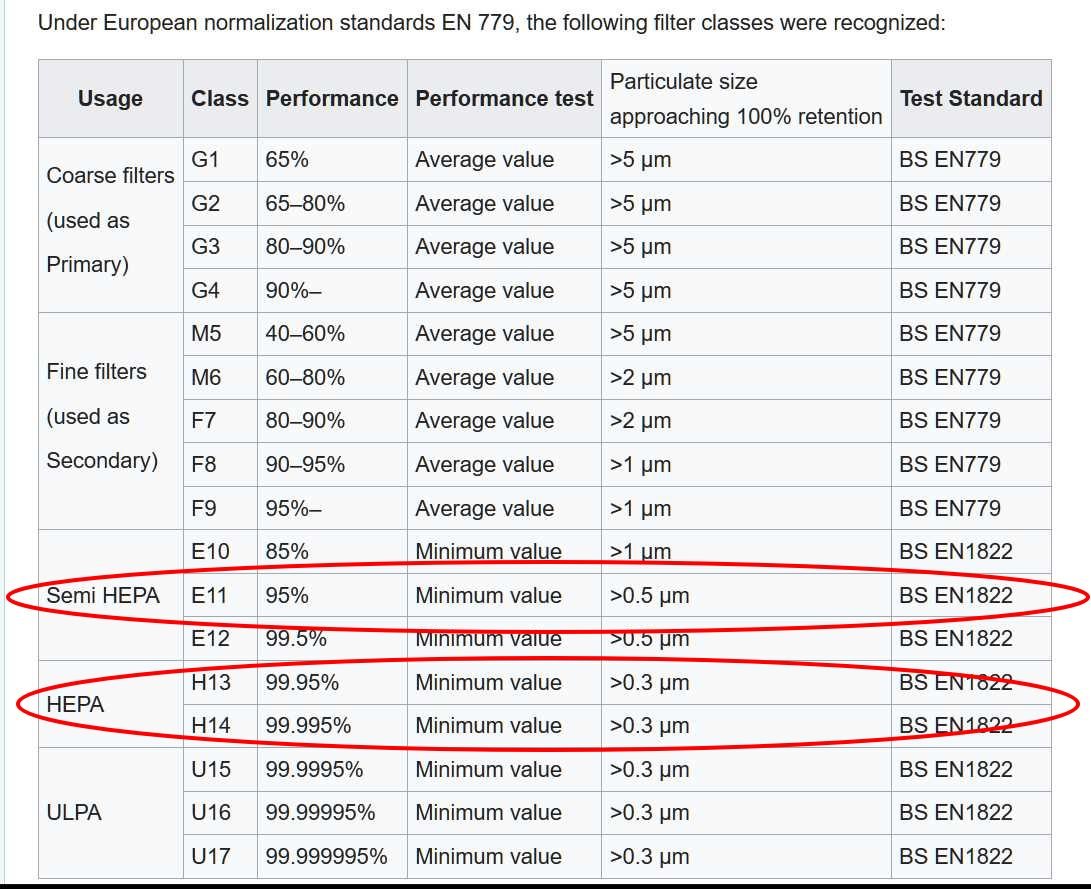Screen dimensions: 1091x889
Task: Click the Performance test column header
Action: tap(504, 98)
